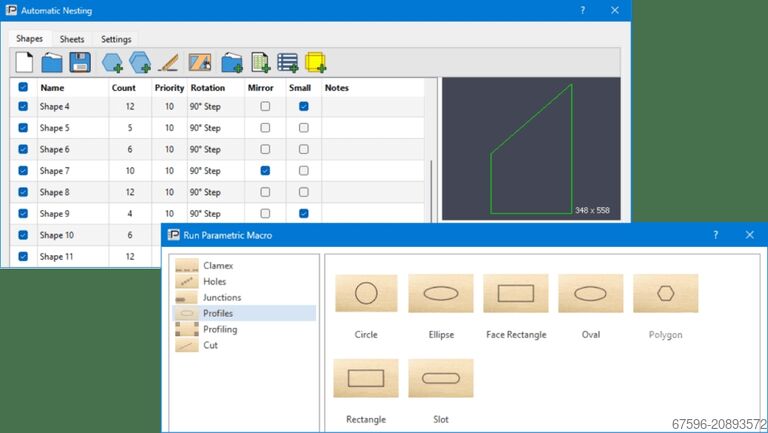Click the add list rows icon
Screen dimensions: 768x433
288,62
